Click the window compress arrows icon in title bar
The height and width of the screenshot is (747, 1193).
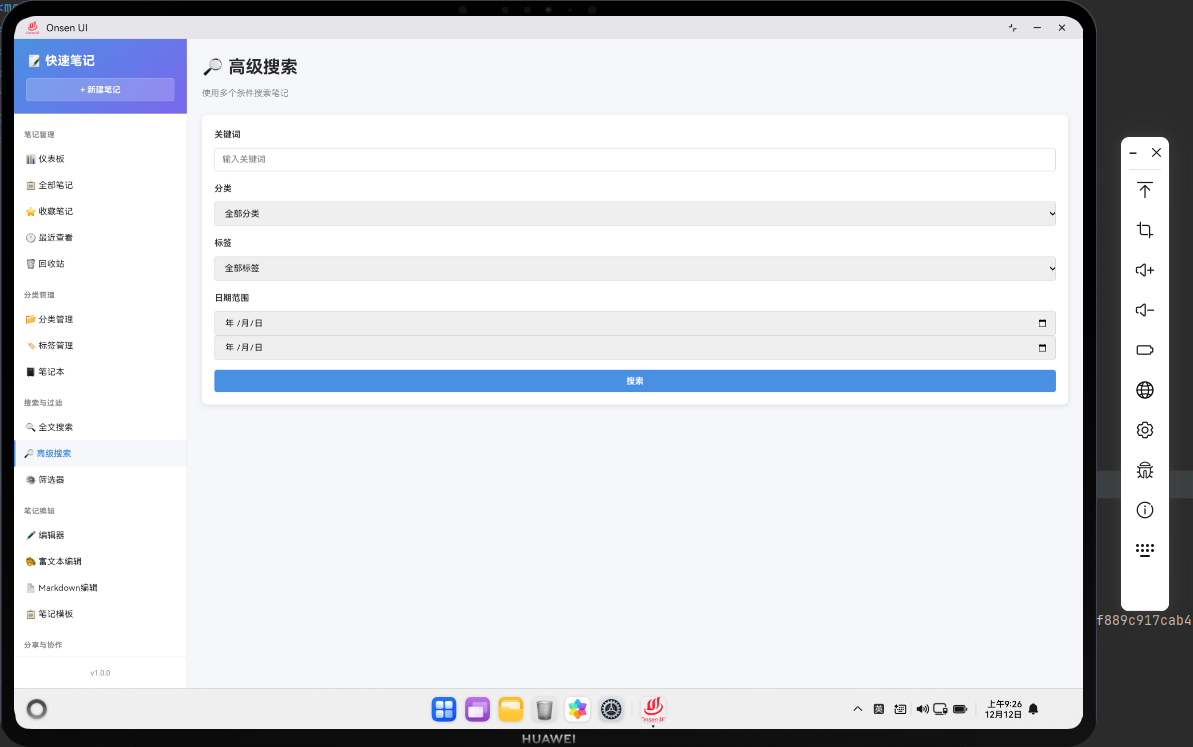tap(1013, 27)
